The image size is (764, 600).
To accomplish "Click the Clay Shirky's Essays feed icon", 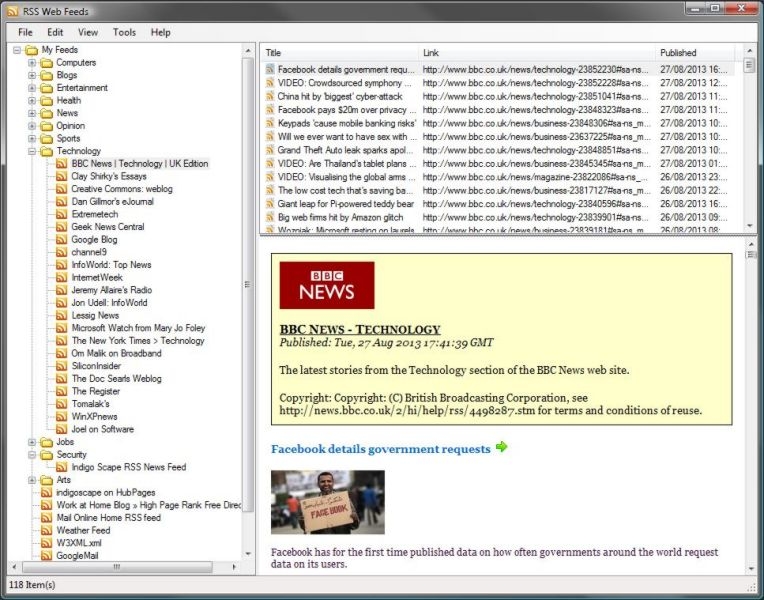I will (x=61, y=176).
